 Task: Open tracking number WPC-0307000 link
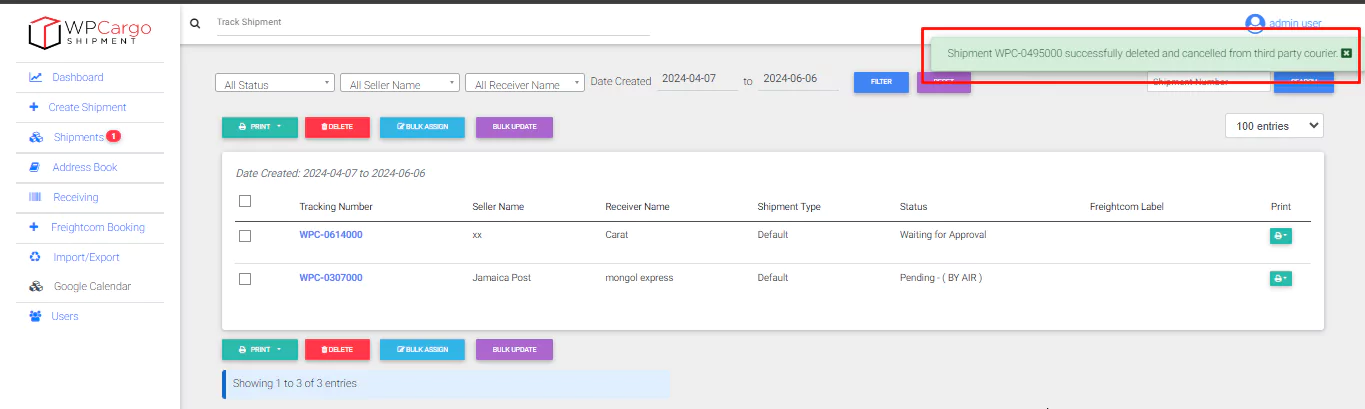(x=331, y=278)
